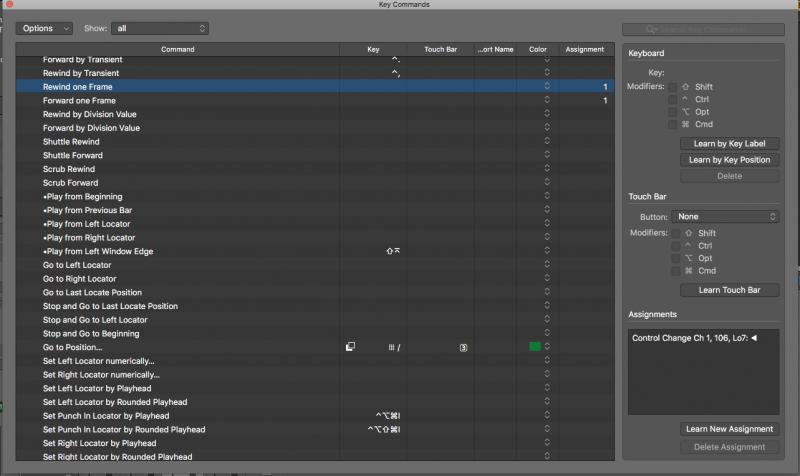Open color stepper for Scrub Forward row
Viewport: 800px width, 476px height.
click(x=547, y=182)
